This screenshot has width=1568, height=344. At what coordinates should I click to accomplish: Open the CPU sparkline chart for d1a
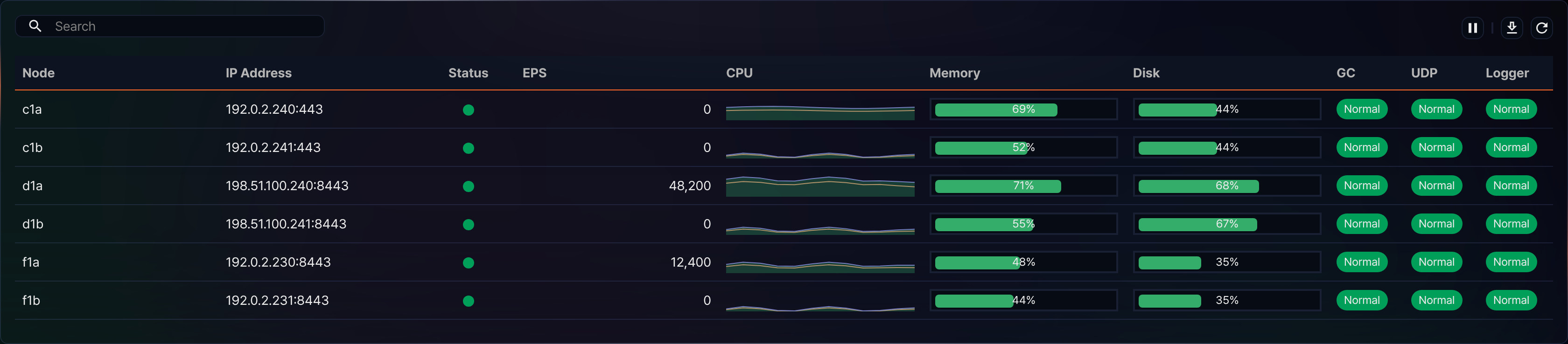click(x=820, y=186)
